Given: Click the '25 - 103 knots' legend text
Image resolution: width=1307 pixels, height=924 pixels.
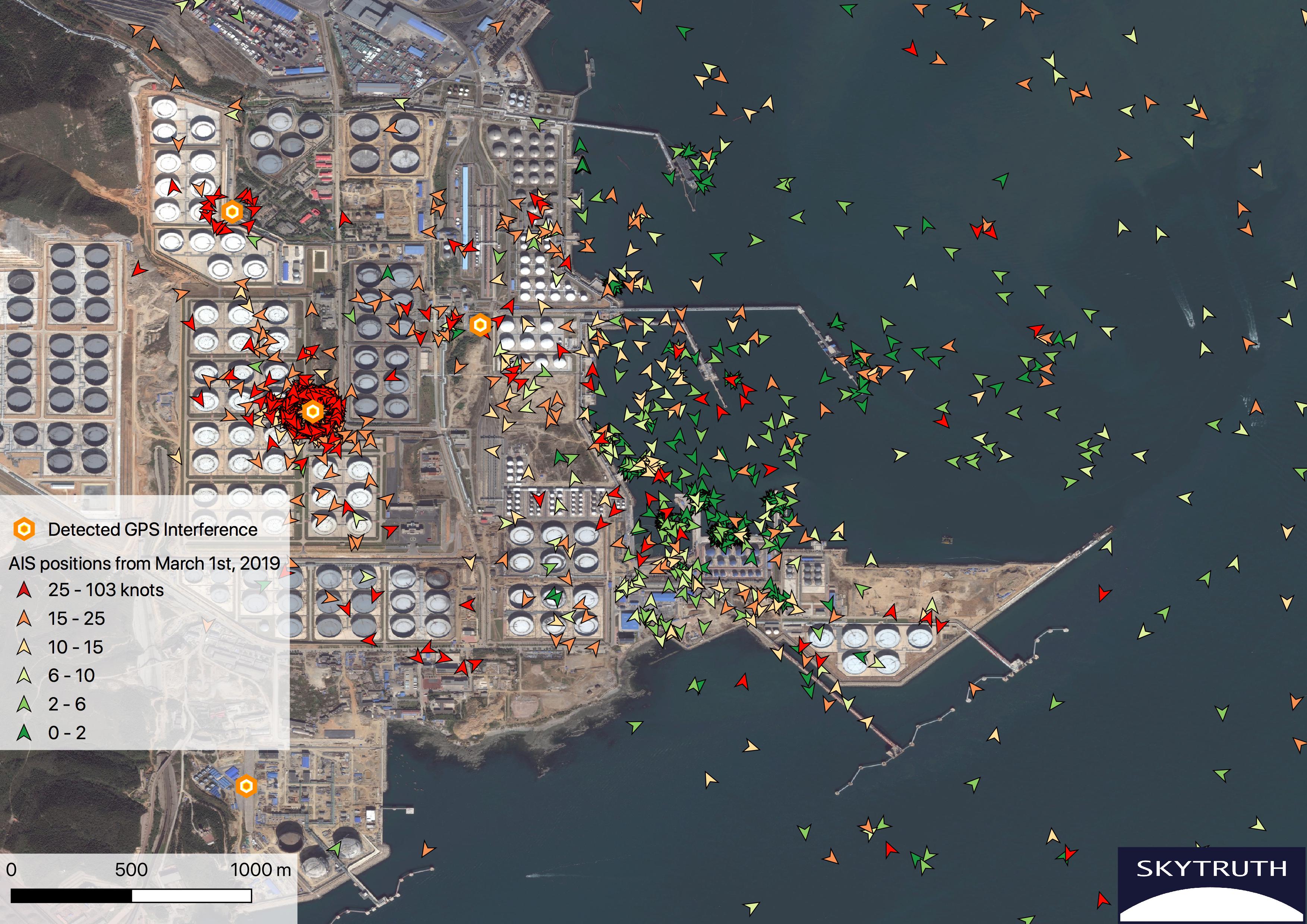Looking at the screenshot, I should 106,590.
